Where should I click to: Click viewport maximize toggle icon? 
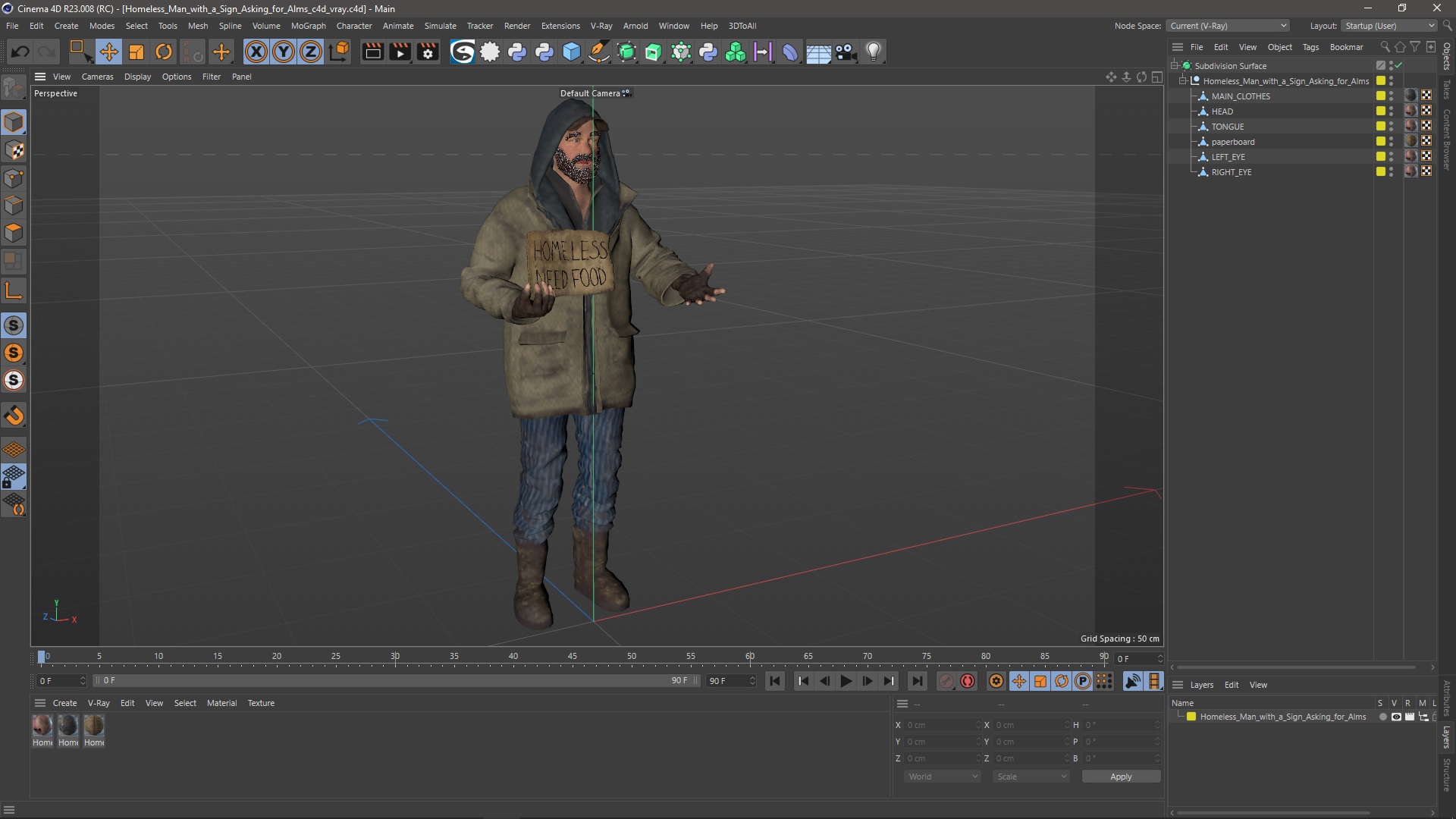click(x=1156, y=77)
